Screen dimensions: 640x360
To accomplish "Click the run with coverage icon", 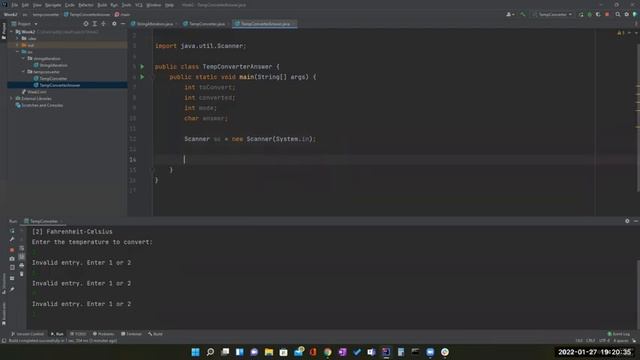I will [598, 14].
